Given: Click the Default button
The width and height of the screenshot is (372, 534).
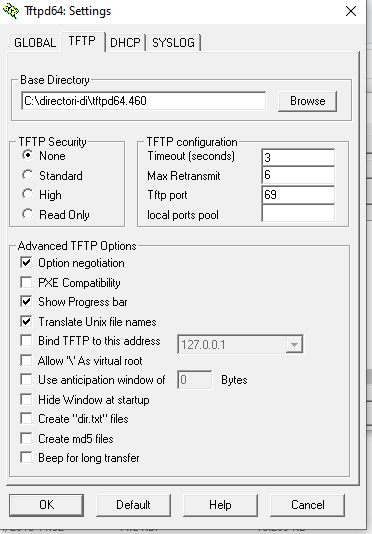Looking at the screenshot, I should point(133,505).
